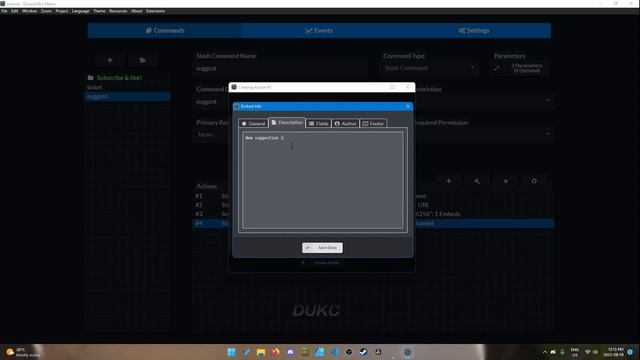Select action #1 in Actions list
The height and width of the screenshot is (360, 640).
[373, 196]
